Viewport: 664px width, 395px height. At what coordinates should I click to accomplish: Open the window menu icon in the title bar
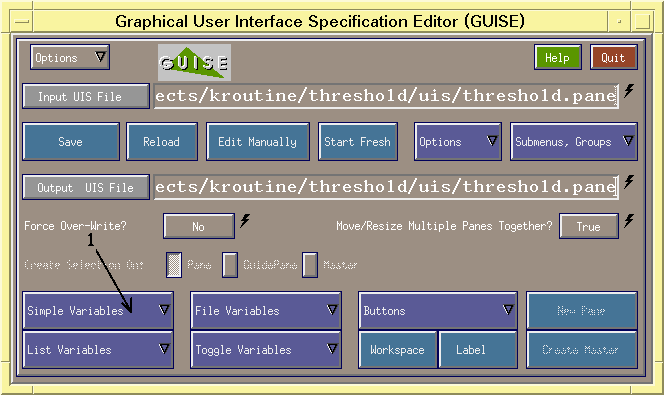(21, 21)
